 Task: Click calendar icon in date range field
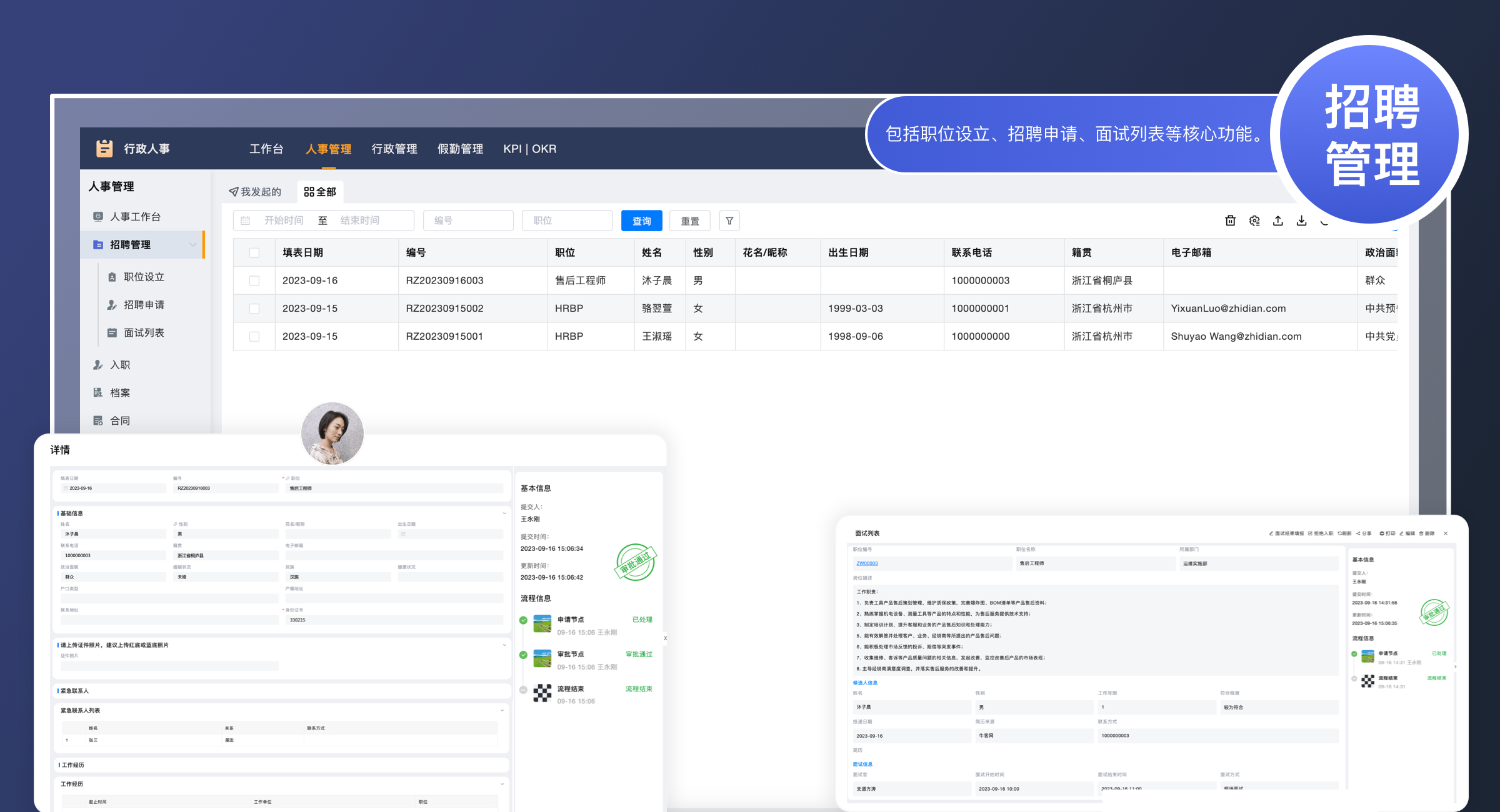[246, 220]
